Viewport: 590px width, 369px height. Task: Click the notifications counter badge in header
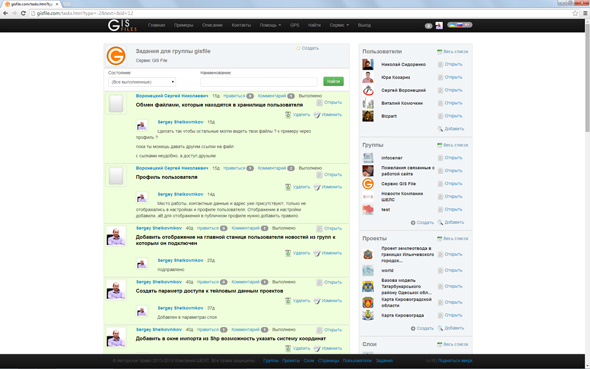point(428,26)
